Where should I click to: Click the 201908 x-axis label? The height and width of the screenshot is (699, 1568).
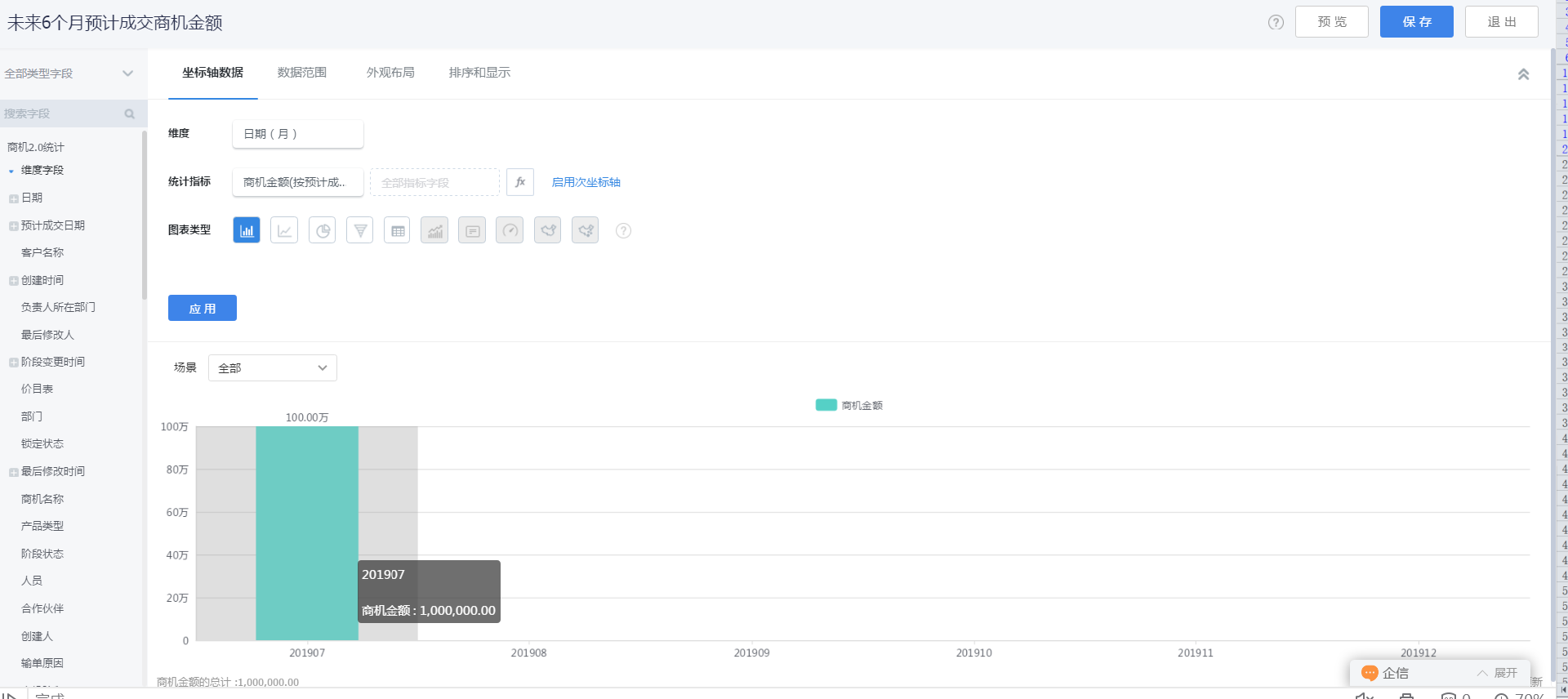click(x=528, y=653)
